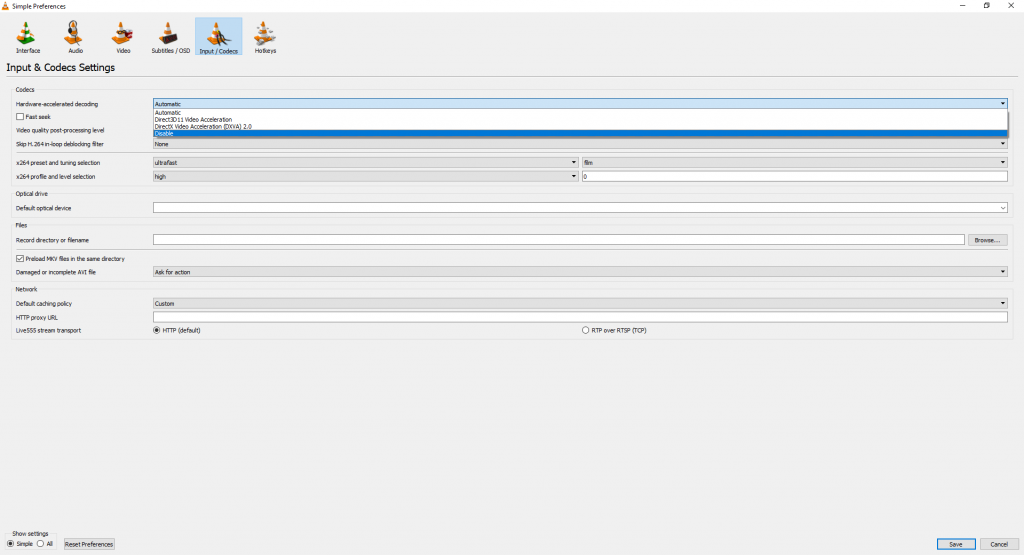Click the Hardware-accelerated decoding label
This screenshot has width=1024, height=555.
coord(57,104)
